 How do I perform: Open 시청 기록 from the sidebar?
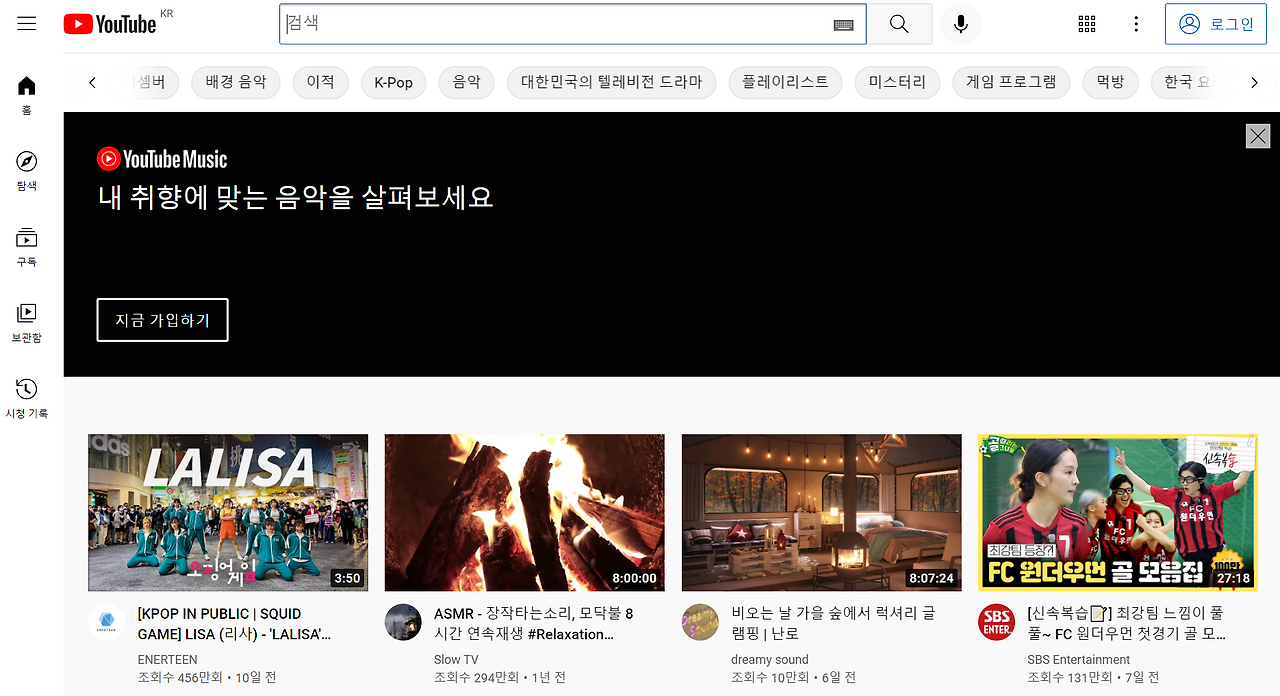coord(26,389)
